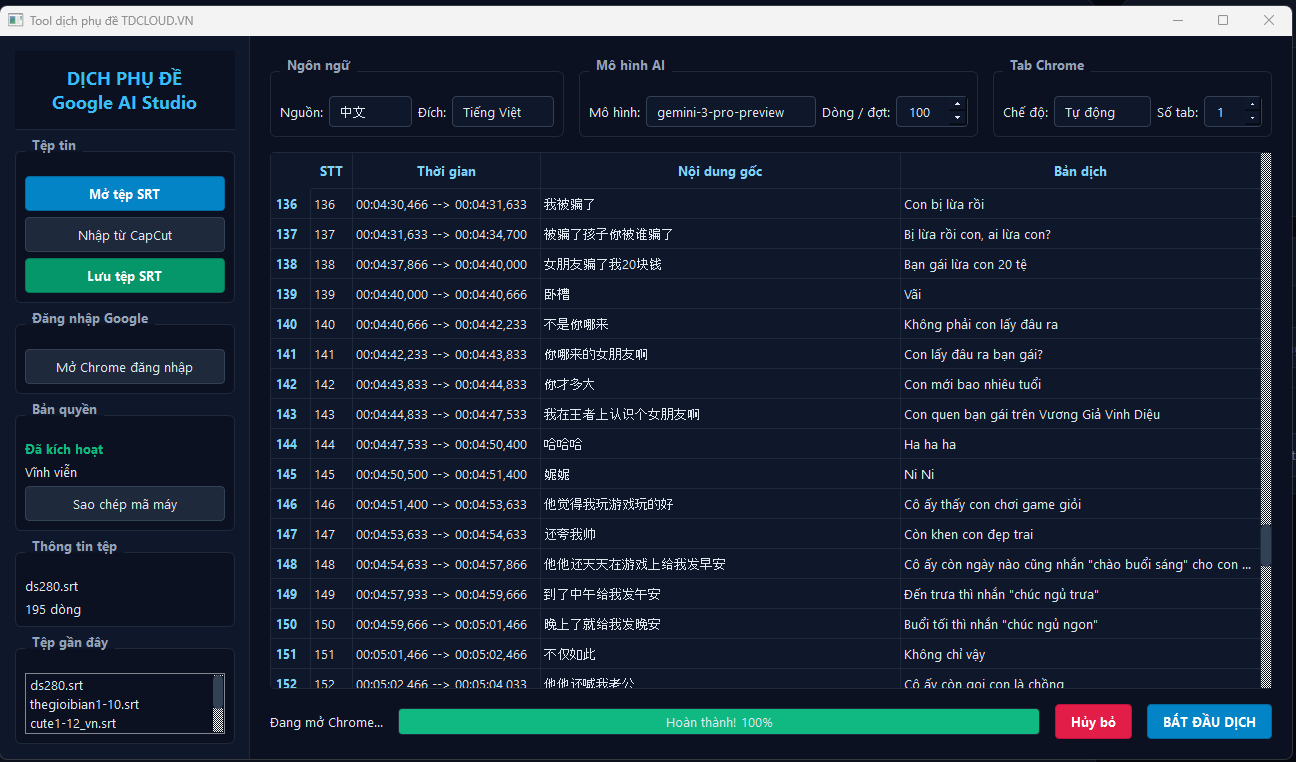Select thegioibian1-10.srt in recent files

[x=85, y=704]
